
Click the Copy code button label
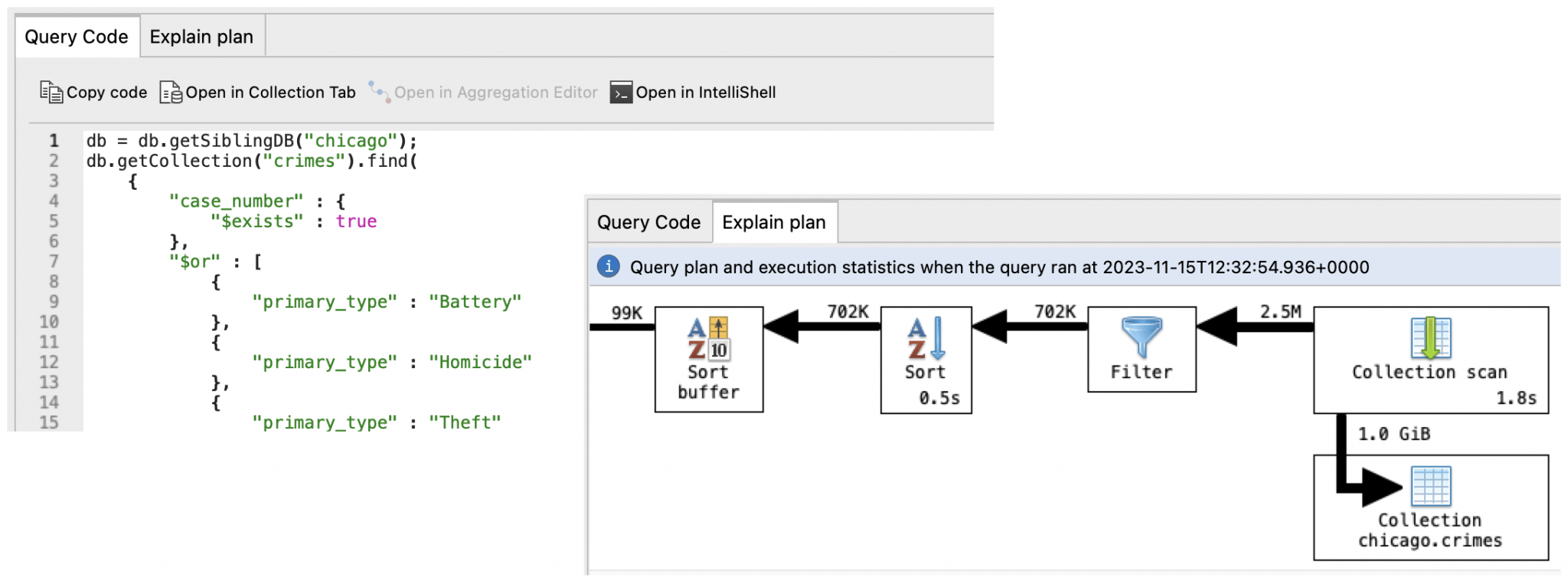click(x=107, y=92)
